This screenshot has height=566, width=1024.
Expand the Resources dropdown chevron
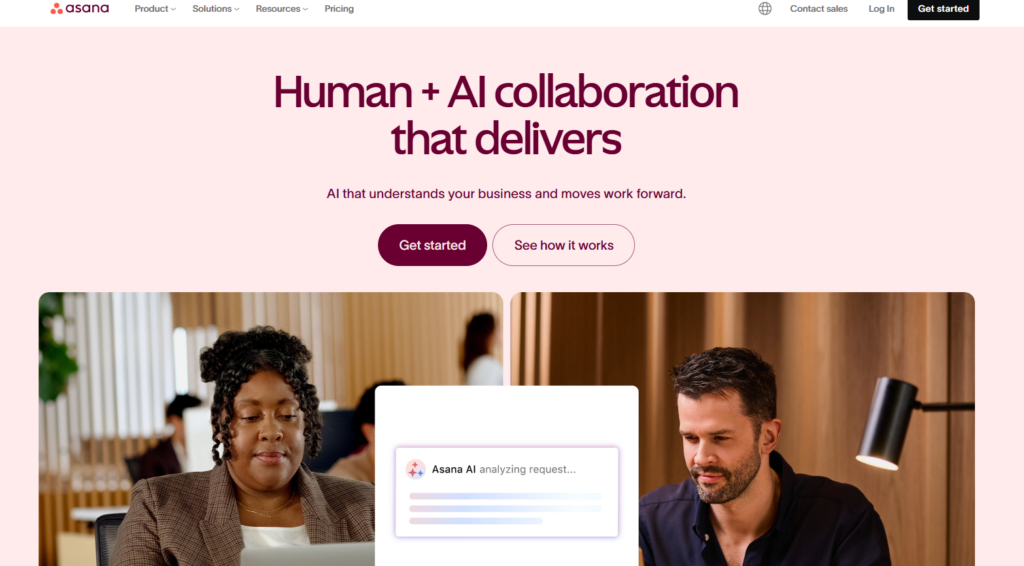tap(305, 9)
